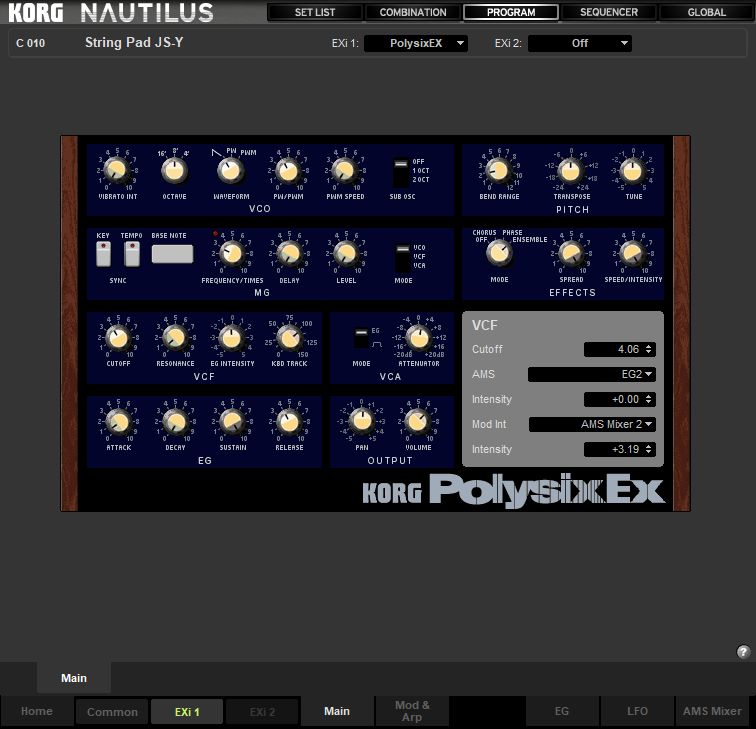Open the Home bottom tab
Screen dimensions: 756x729
click(37, 711)
